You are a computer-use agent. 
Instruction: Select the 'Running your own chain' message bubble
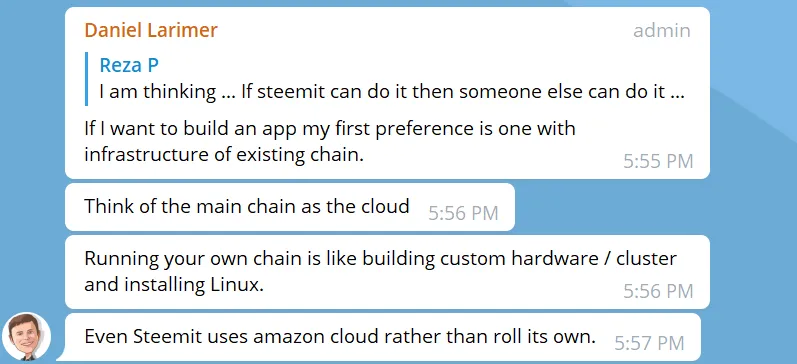point(387,272)
